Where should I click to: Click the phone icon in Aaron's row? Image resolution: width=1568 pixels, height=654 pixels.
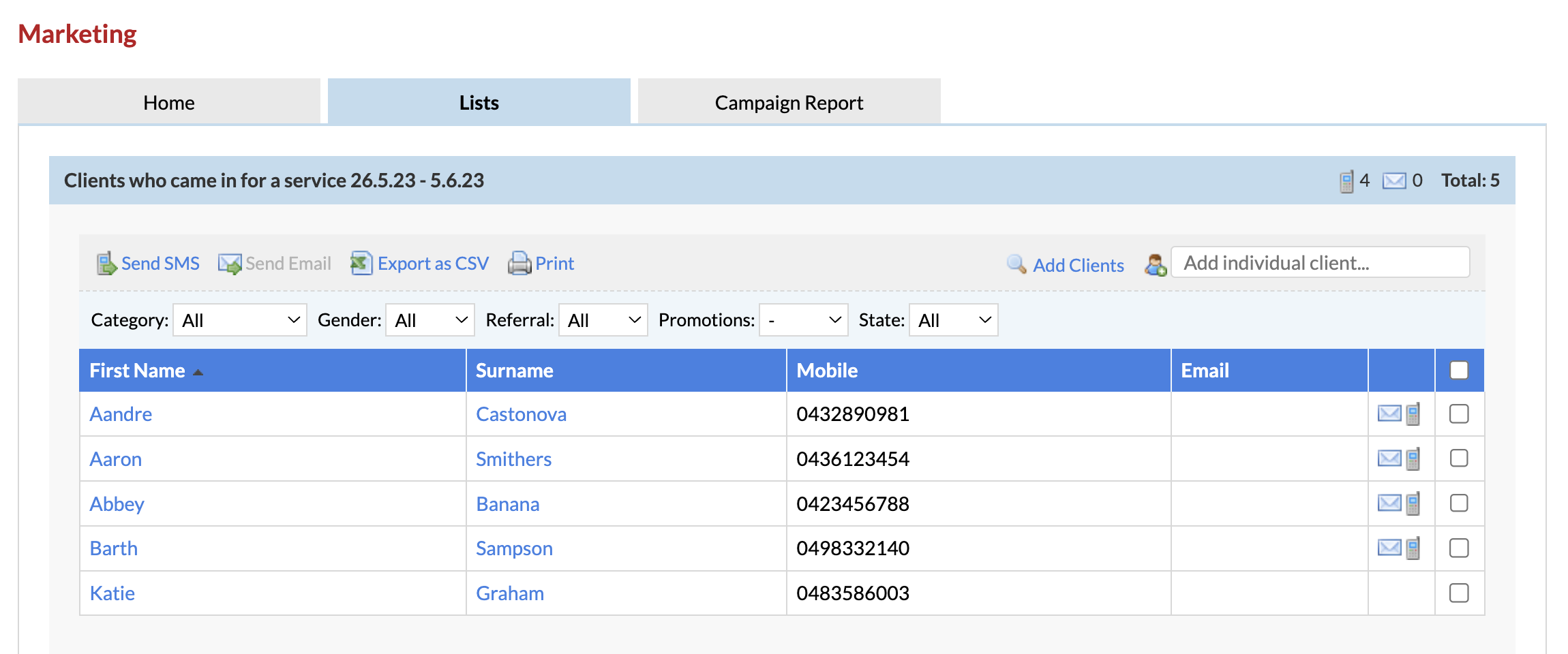[x=1413, y=458]
